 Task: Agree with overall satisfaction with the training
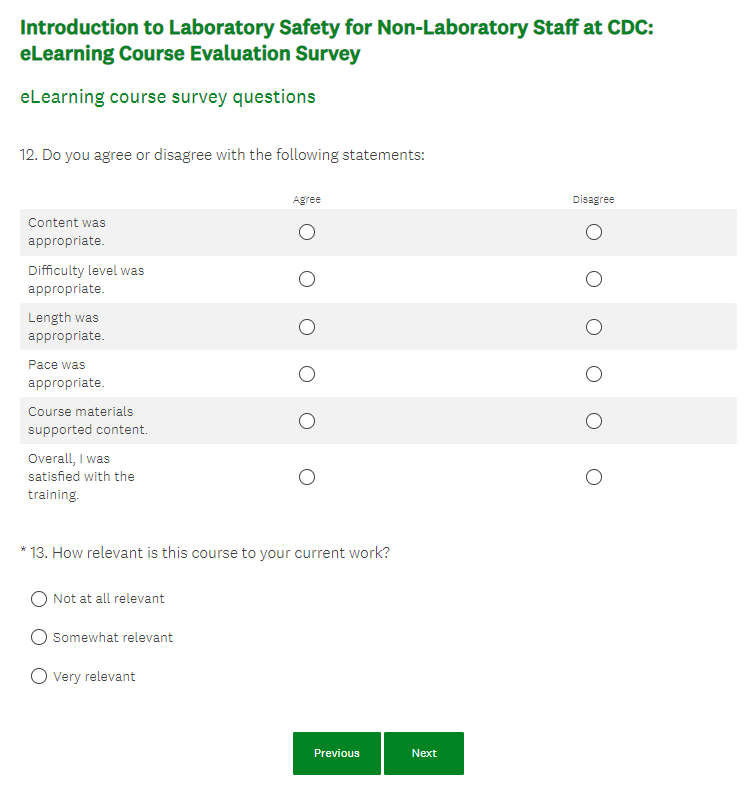(307, 477)
